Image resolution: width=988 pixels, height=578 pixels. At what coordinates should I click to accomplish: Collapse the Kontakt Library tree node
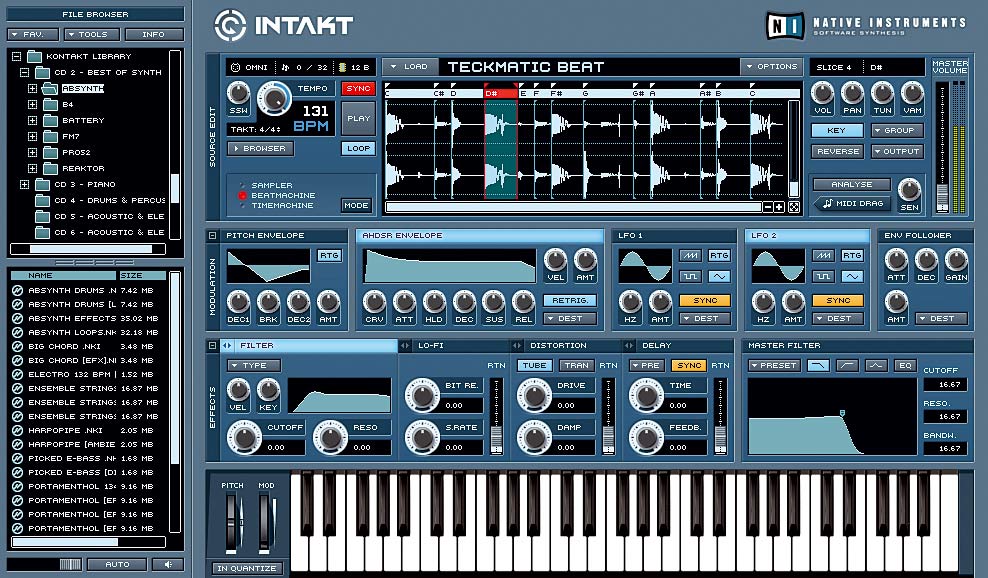[16, 56]
